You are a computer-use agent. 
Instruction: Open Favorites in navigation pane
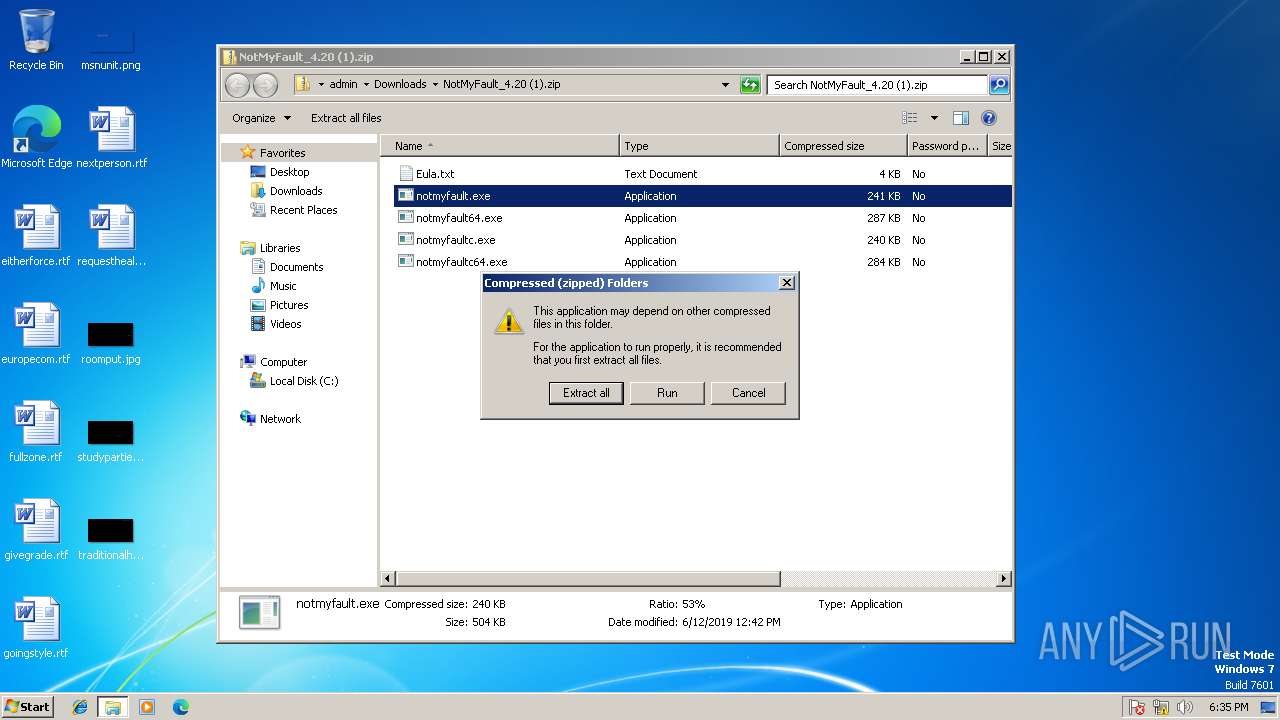pos(282,153)
